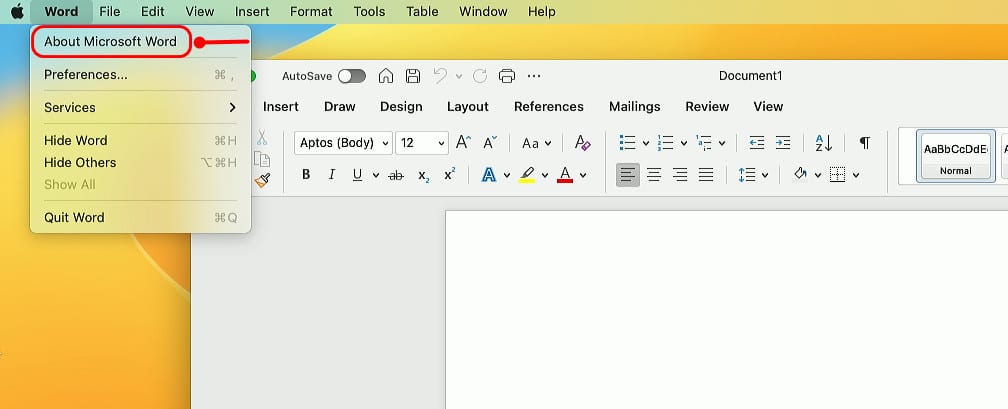Screen dimensions: 1008x409
Task: Sort text with the A-Z icon
Action: [x=824, y=143]
